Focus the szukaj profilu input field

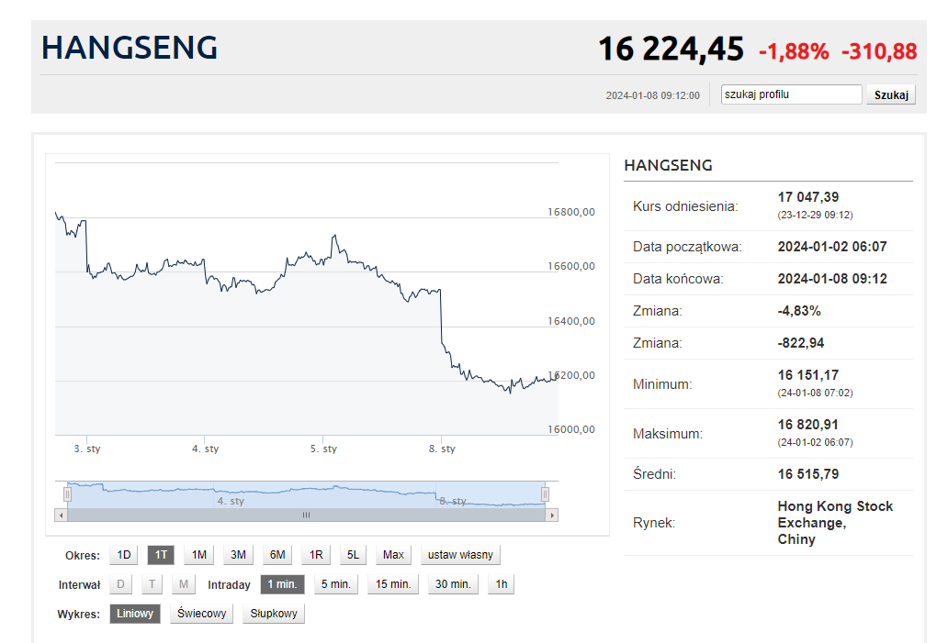point(791,94)
